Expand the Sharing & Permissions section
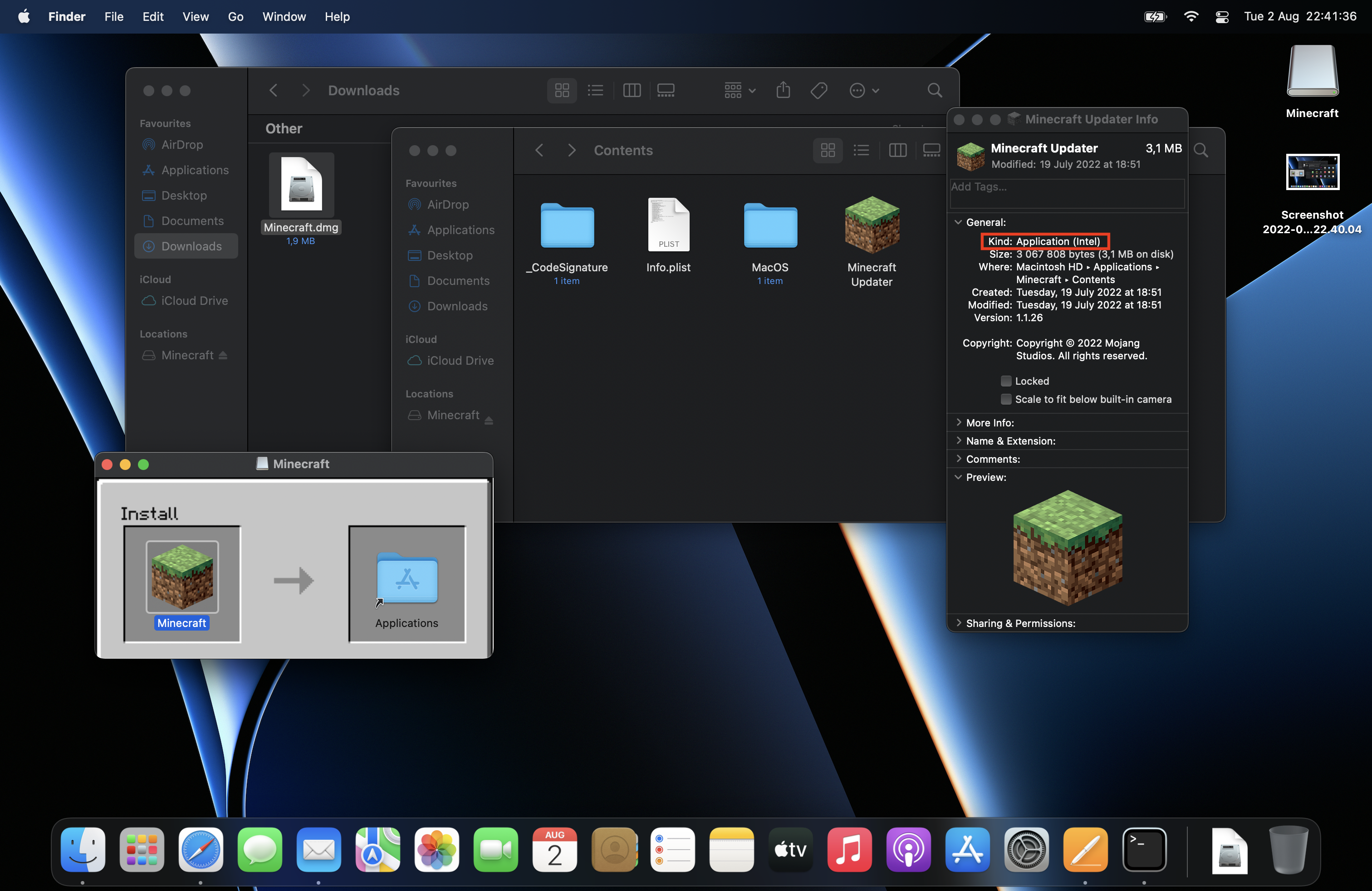This screenshot has height=891, width=1372. [x=959, y=623]
